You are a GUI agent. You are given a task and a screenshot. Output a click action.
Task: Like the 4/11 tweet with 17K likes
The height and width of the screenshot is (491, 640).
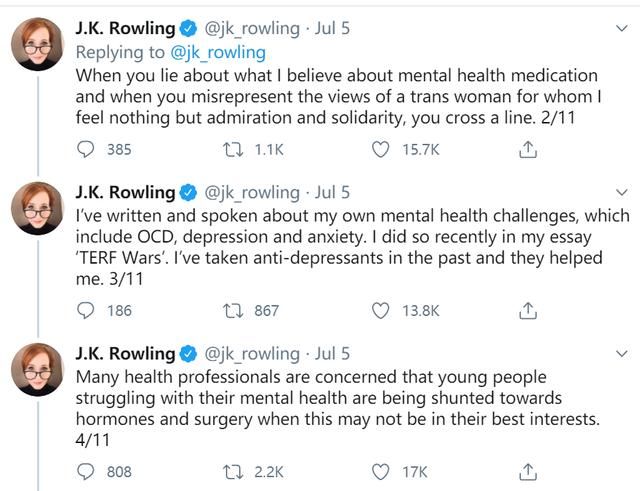point(380,471)
